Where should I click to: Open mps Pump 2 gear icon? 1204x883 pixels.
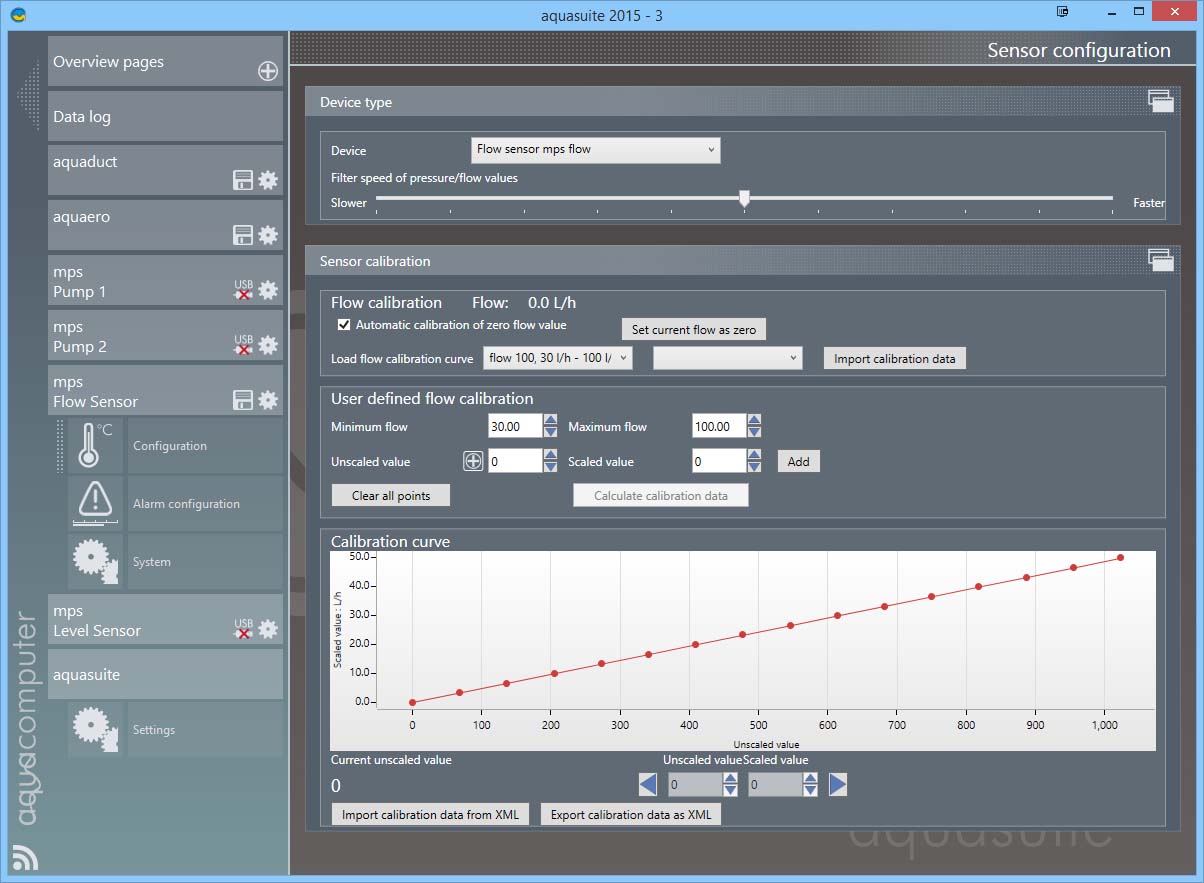coord(268,345)
